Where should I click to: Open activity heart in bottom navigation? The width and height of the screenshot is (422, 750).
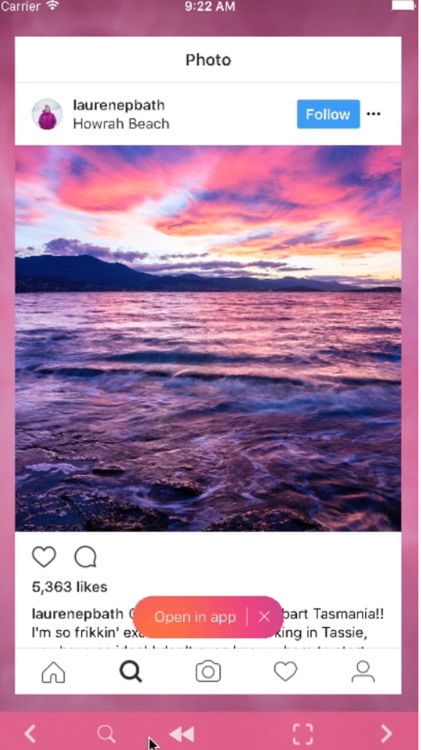(286, 672)
